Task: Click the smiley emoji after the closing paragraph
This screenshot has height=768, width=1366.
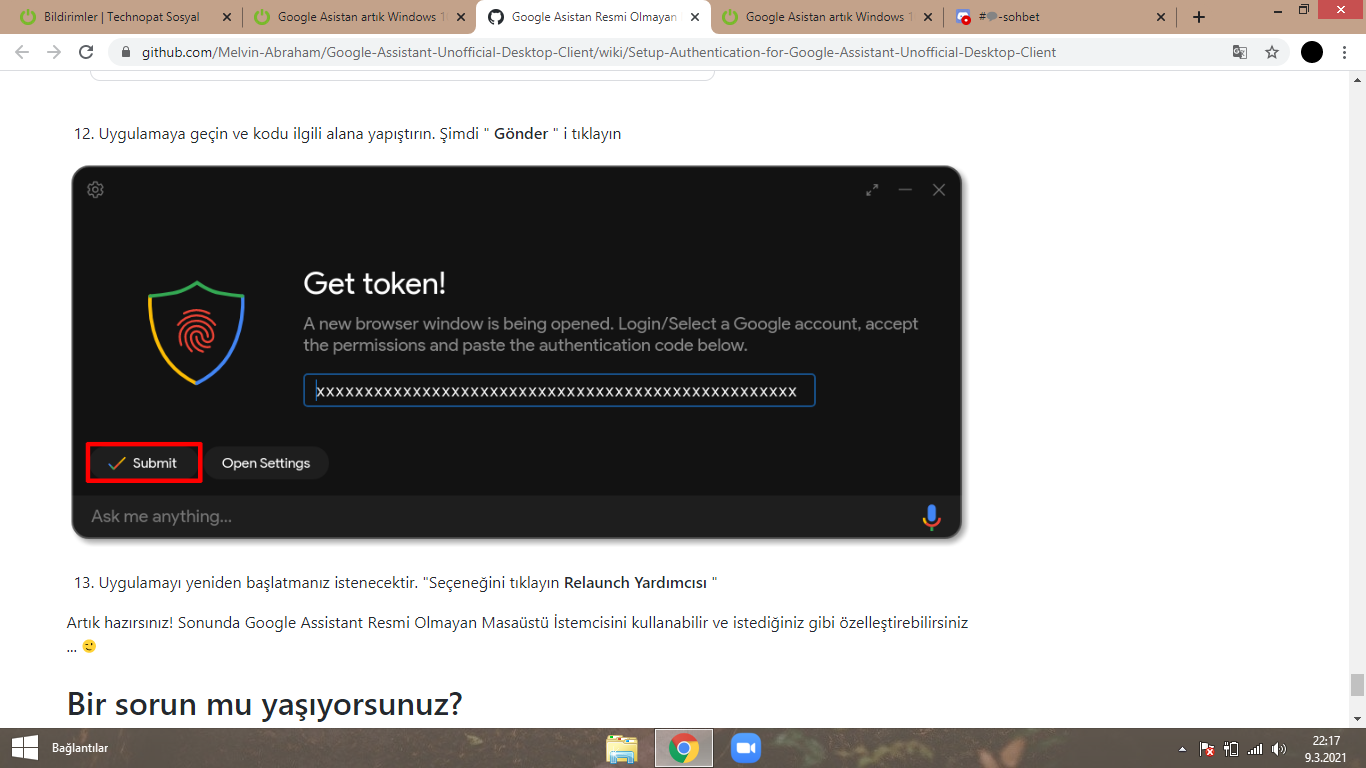Action: pos(89,646)
